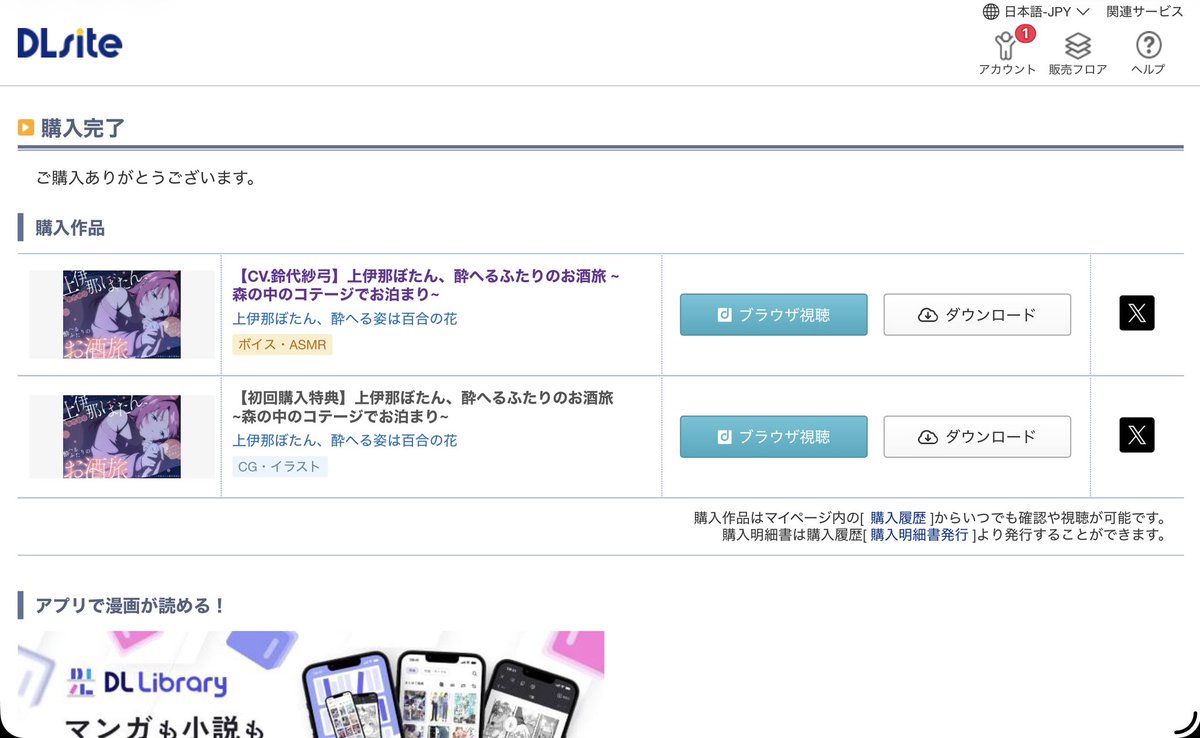Open circle link under the CV.鈴代紗弓 title

pos(345,319)
